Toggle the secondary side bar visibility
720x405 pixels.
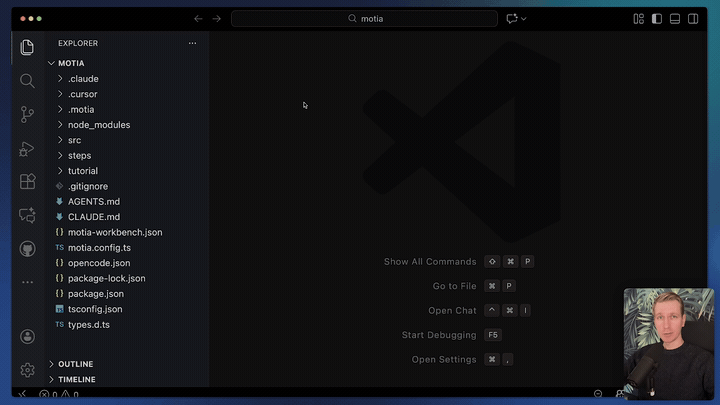[693, 18]
